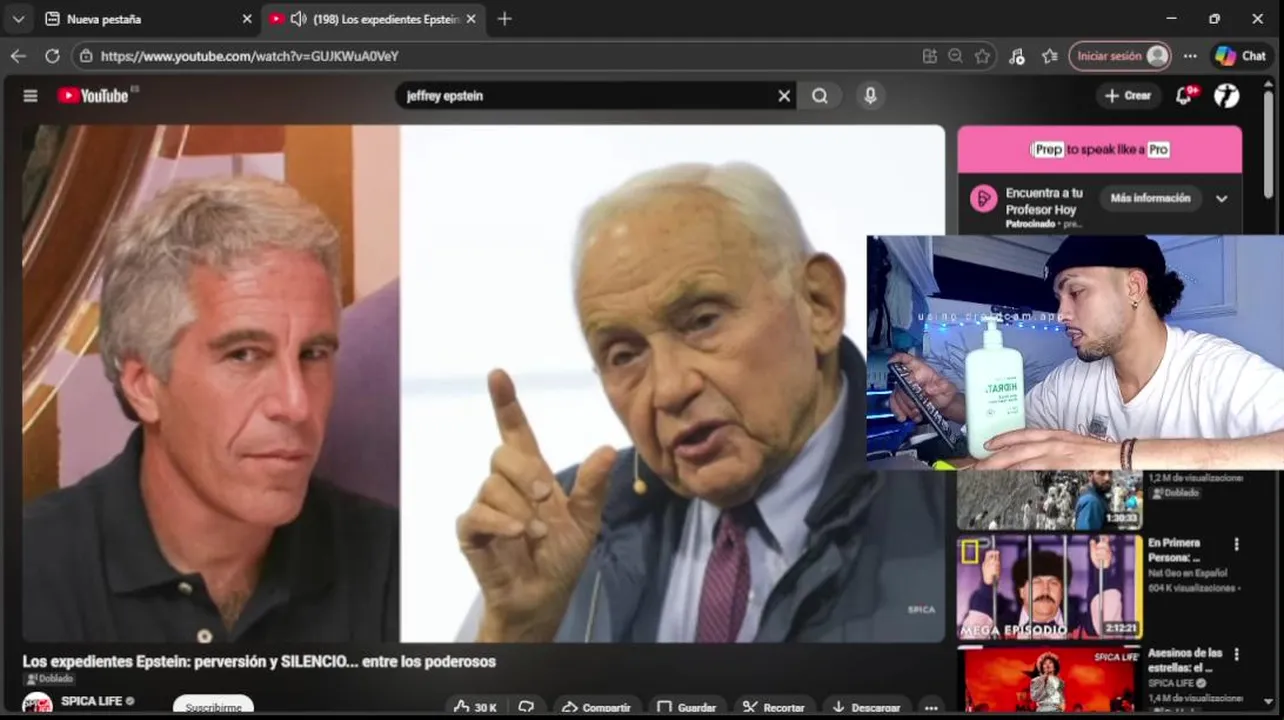This screenshot has width=1284, height=720.
Task: Click the En Primera Persona title text
Action: (x=1174, y=550)
